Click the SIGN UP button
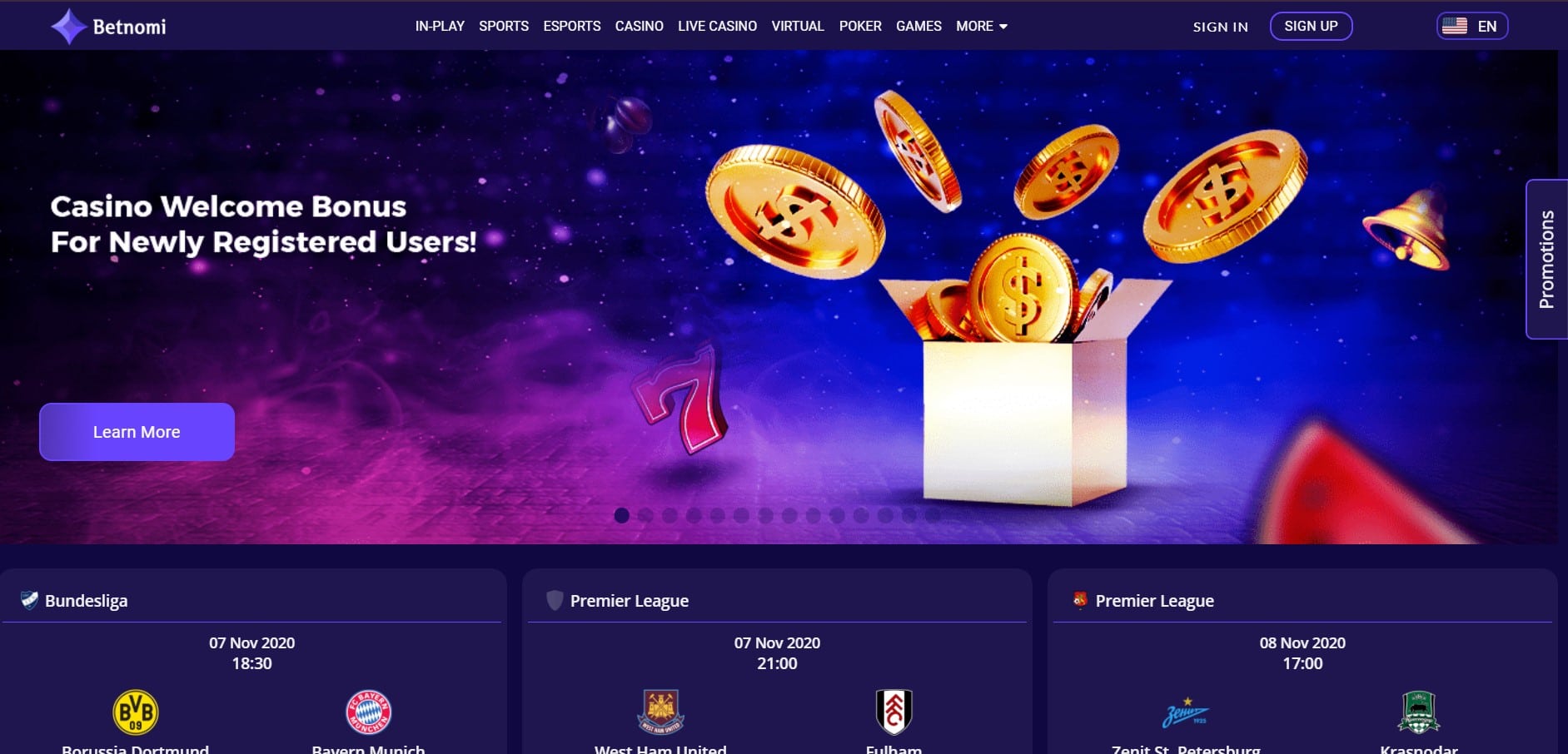The width and height of the screenshot is (1568, 754). (1311, 26)
